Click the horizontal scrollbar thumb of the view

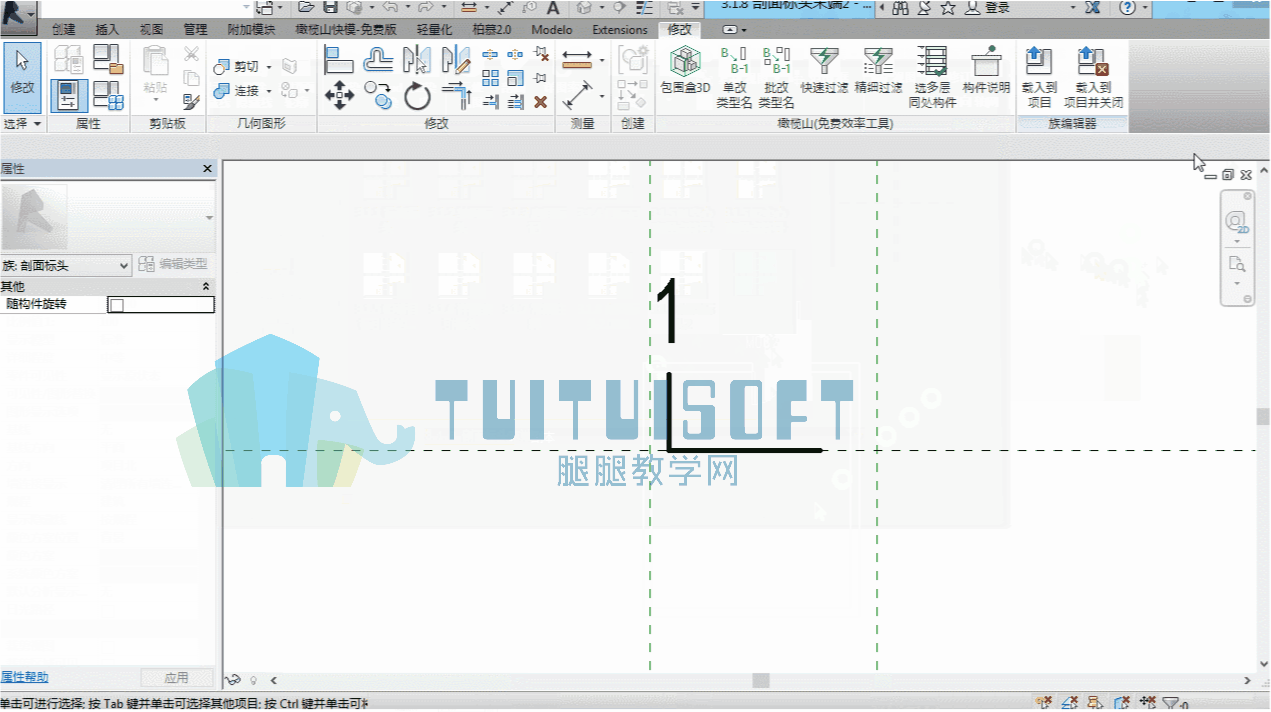(x=761, y=680)
